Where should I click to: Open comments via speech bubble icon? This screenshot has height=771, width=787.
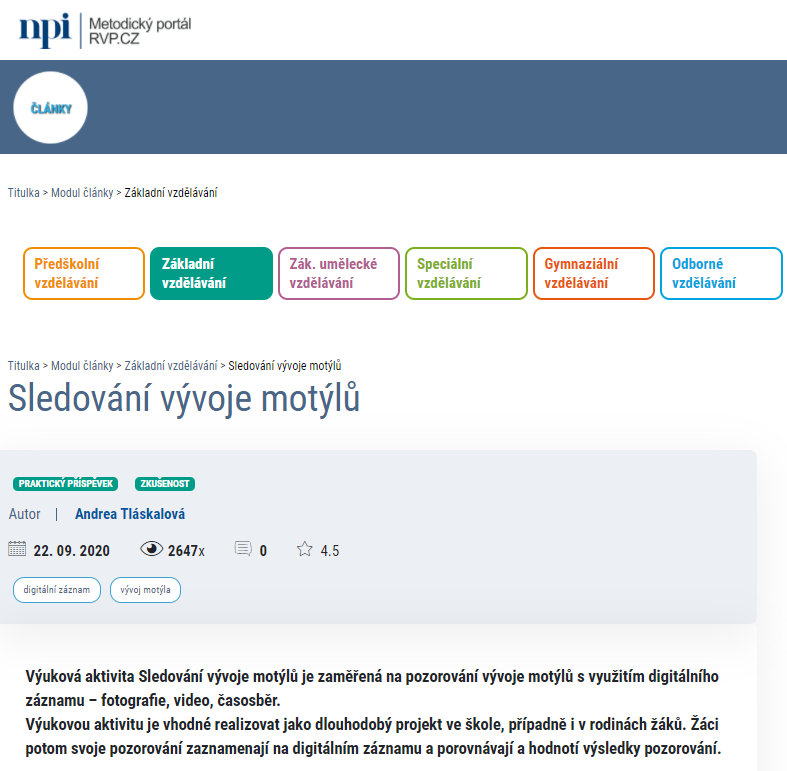click(242, 549)
